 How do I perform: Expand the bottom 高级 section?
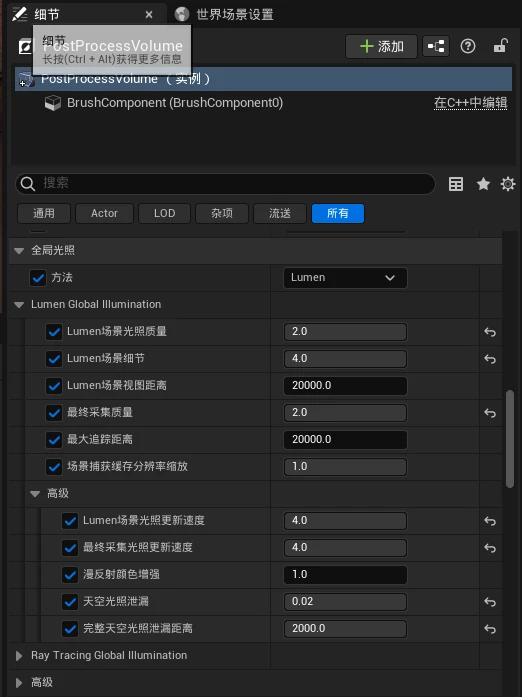click(x=19, y=682)
